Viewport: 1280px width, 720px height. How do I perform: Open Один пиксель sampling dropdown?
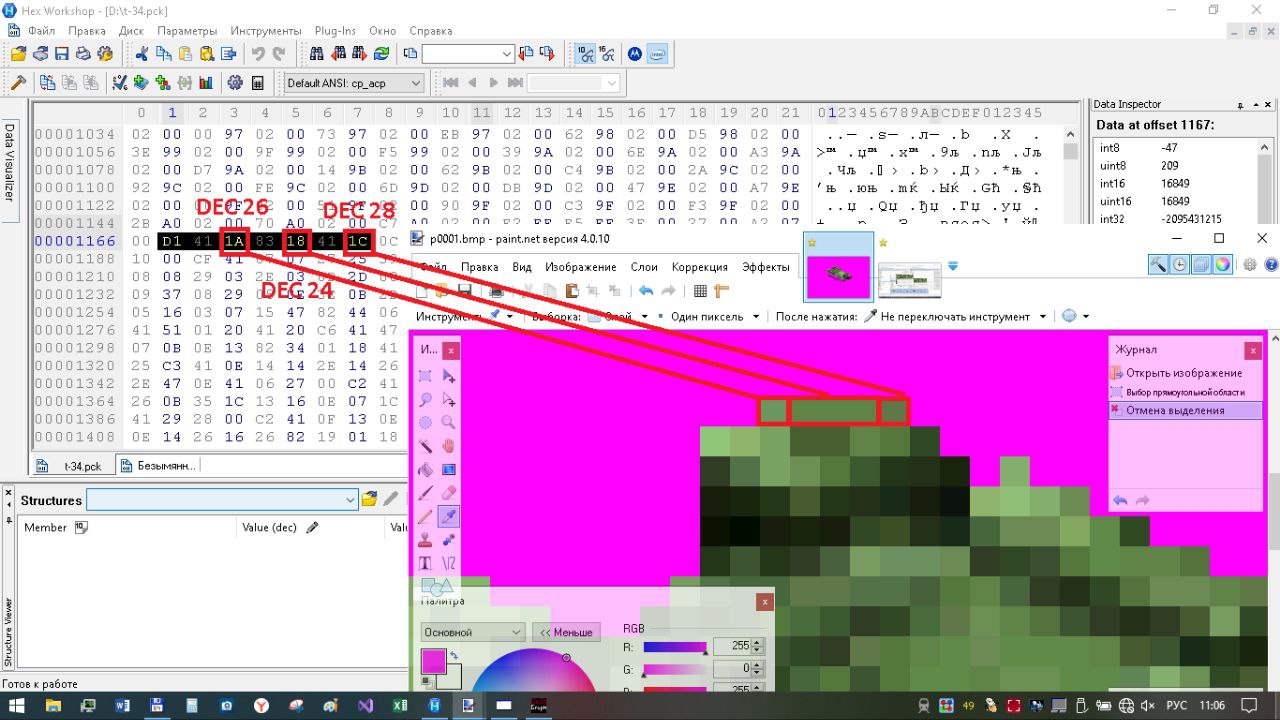coord(715,317)
